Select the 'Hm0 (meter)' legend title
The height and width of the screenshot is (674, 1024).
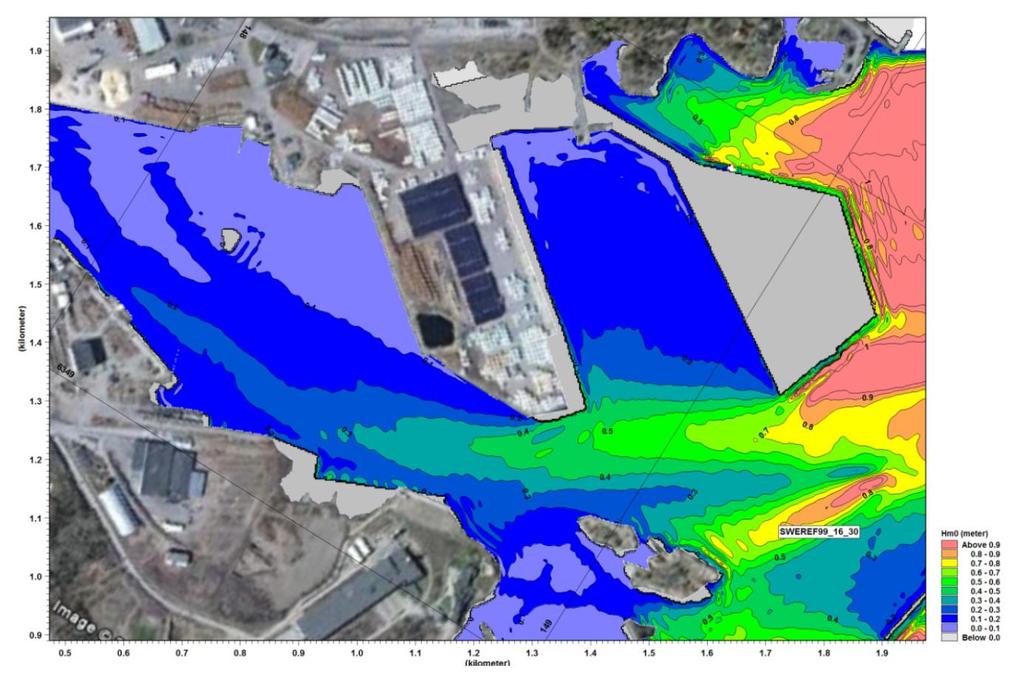pos(964,534)
